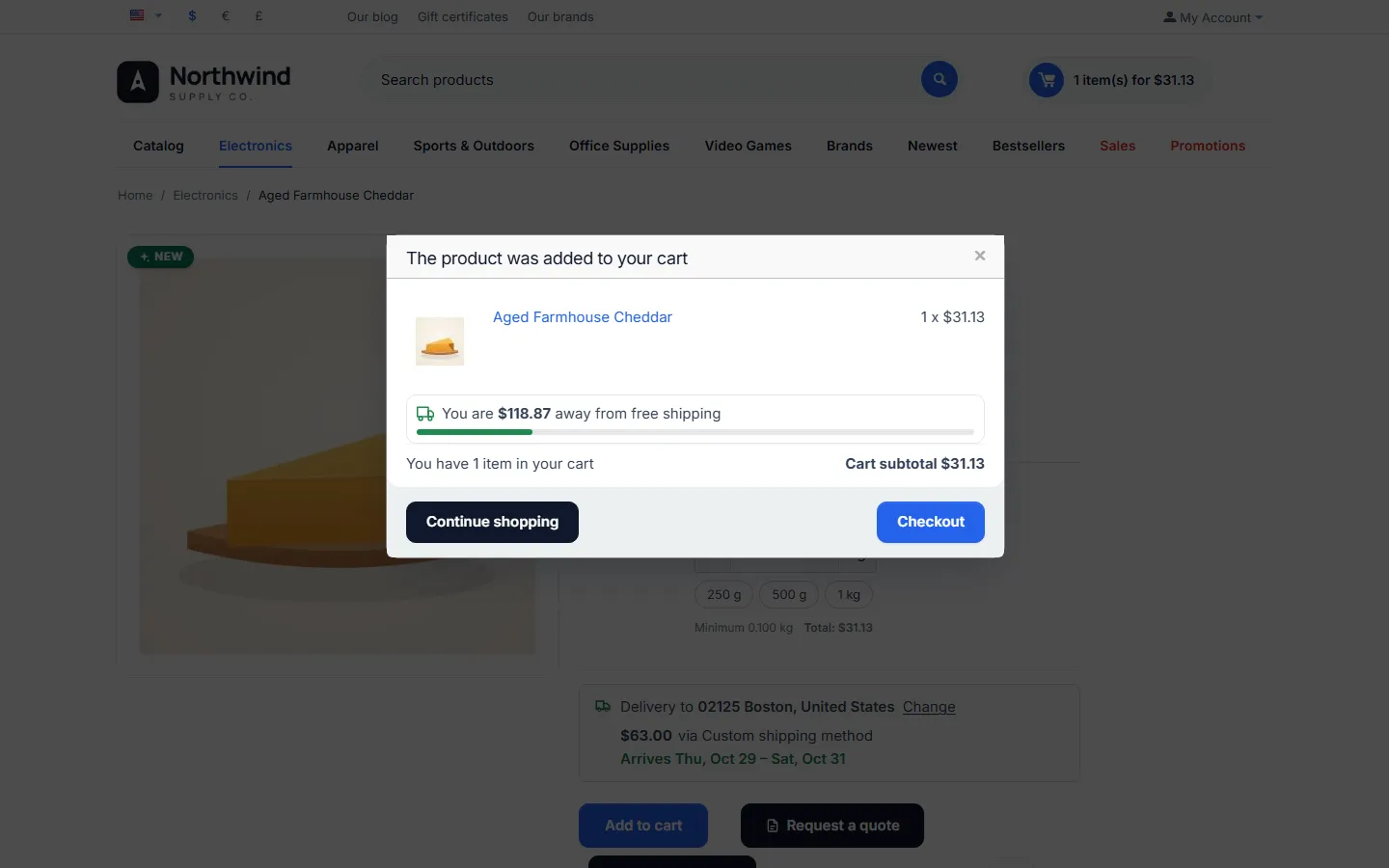Open Video Games category

748,146
